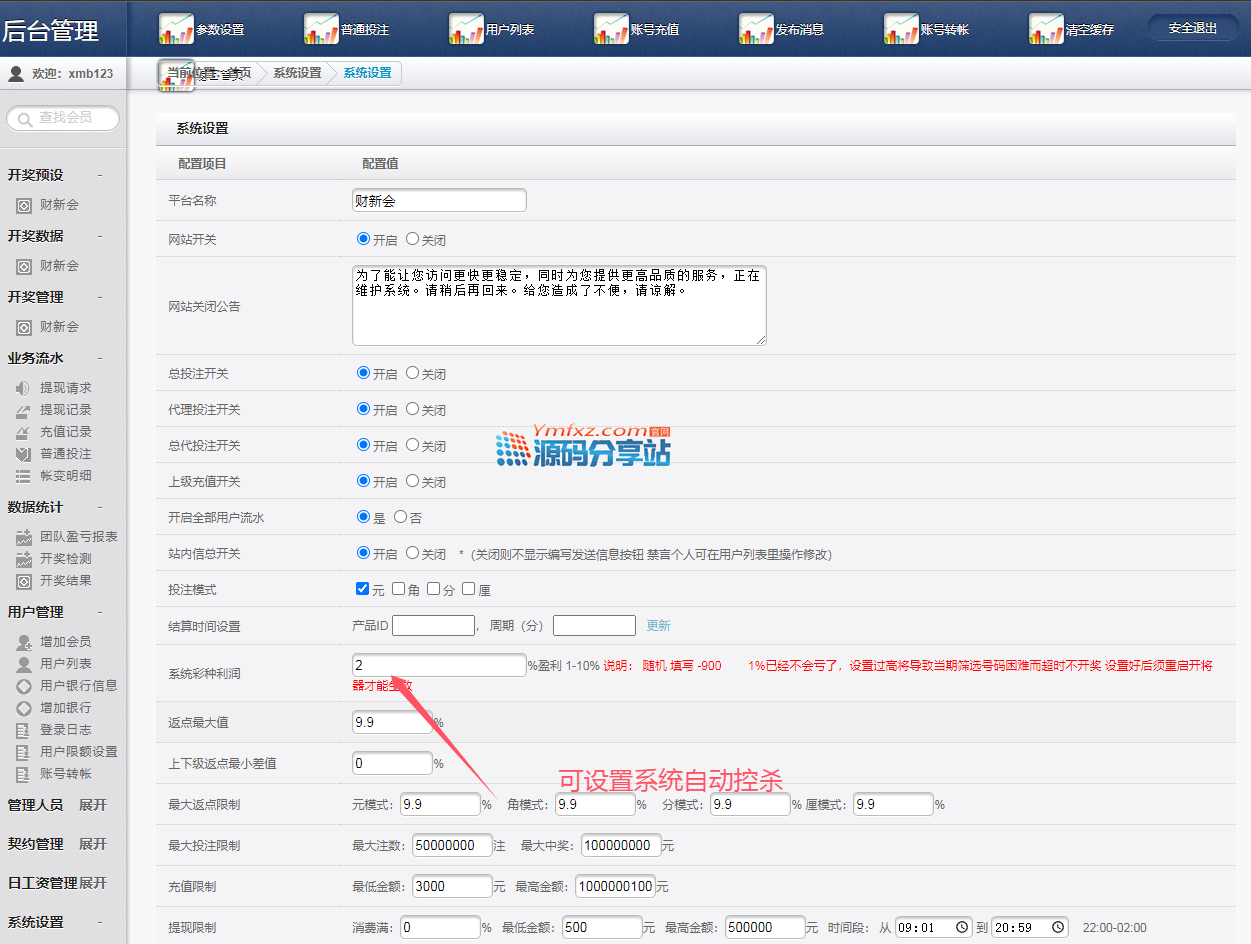Image resolution: width=1251 pixels, height=944 pixels.
Task: Enable the 角 betting mode checkbox
Action: tap(399, 589)
